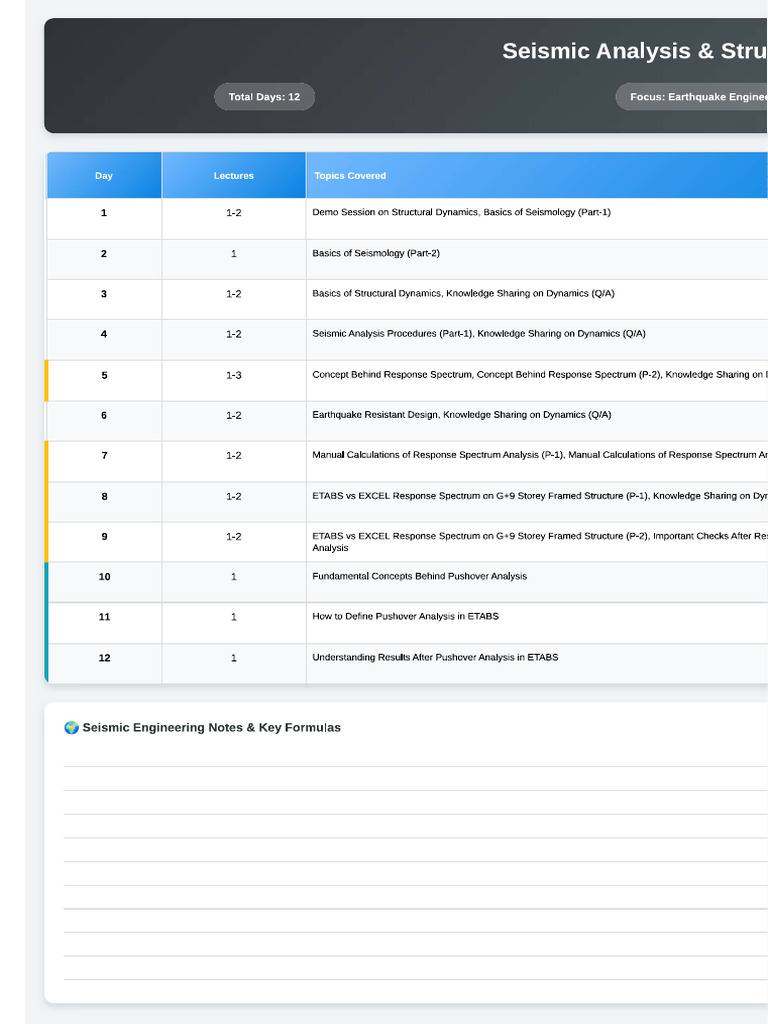Click the lectures cell for Day 1
The image size is (768, 1024).
click(x=234, y=218)
